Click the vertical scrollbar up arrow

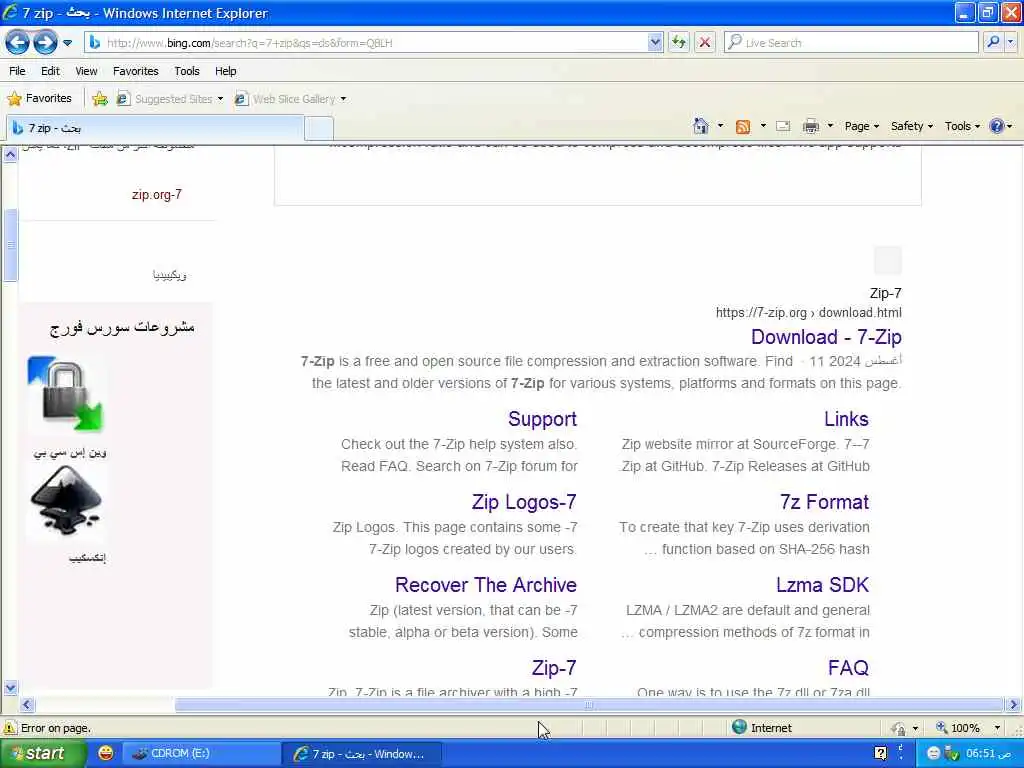pyautogui.click(x=10, y=155)
